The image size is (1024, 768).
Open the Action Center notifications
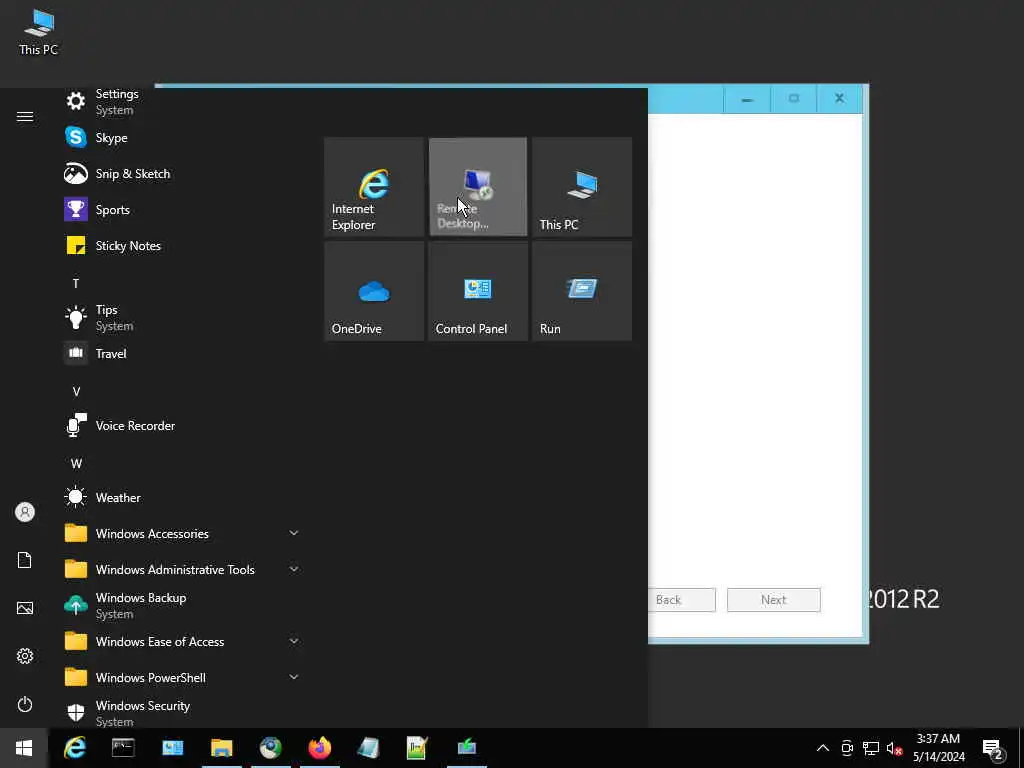coord(993,748)
